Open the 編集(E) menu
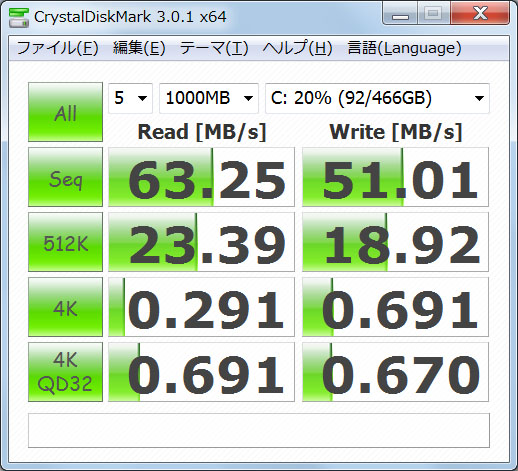 [x=139, y=48]
